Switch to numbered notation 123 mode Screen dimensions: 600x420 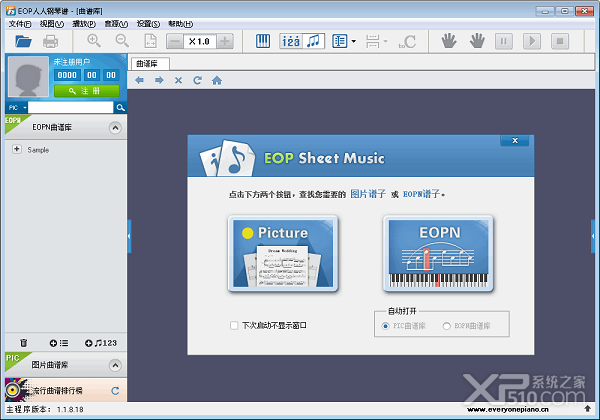pos(291,41)
